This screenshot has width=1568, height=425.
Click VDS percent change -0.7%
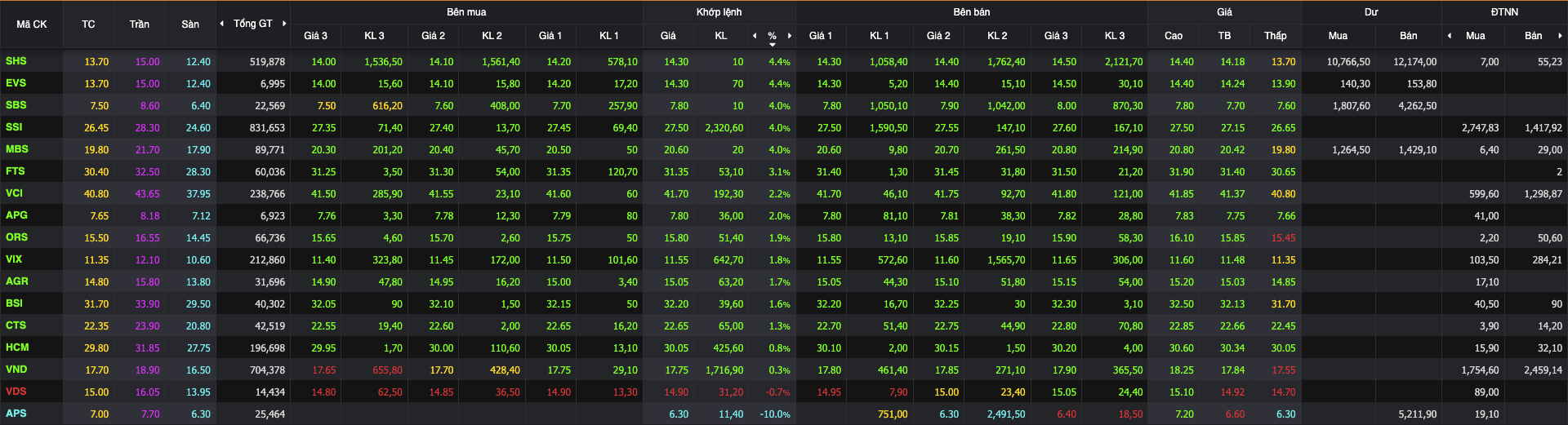(x=778, y=392)
